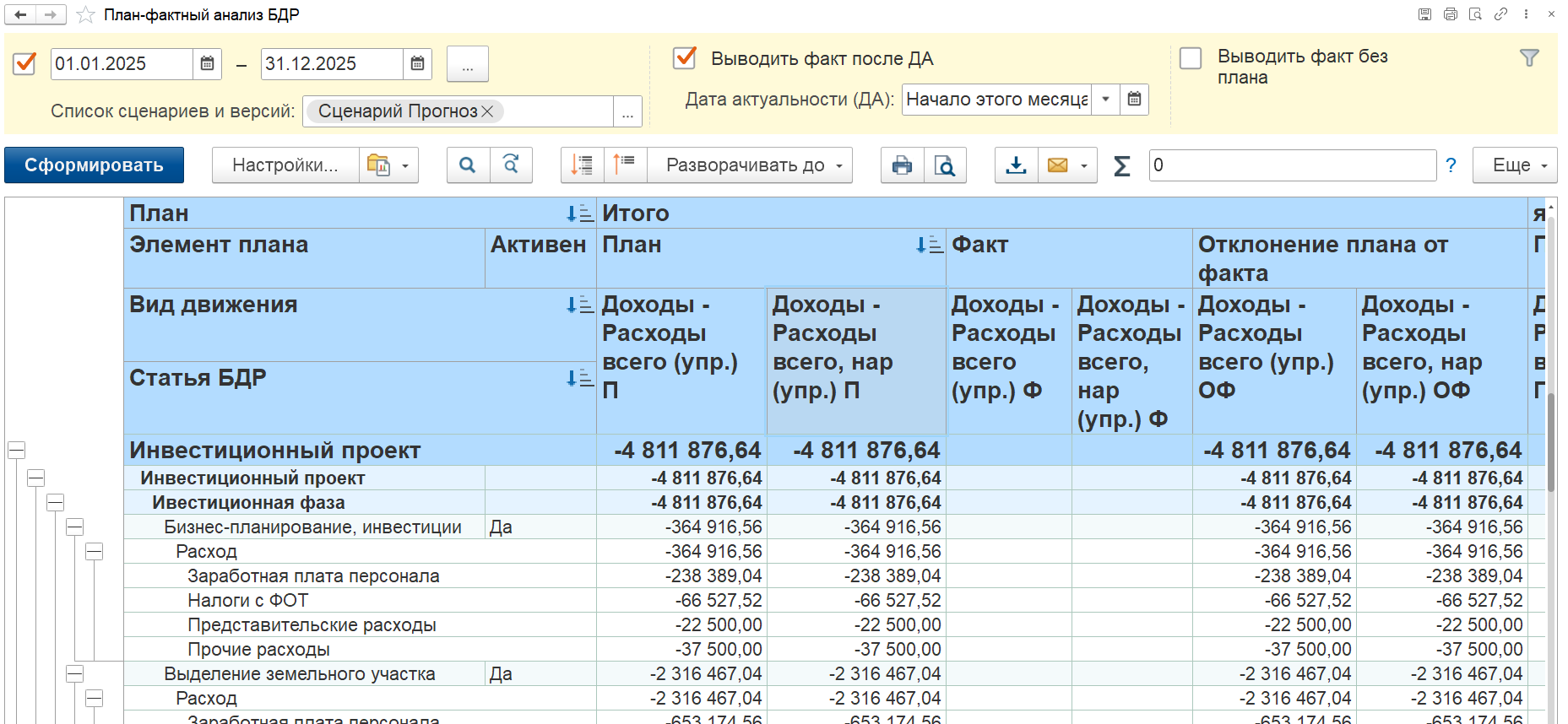The image size is (1568, 724).
Task: Add report to favorites with star icon
Action: click(85, 15)
